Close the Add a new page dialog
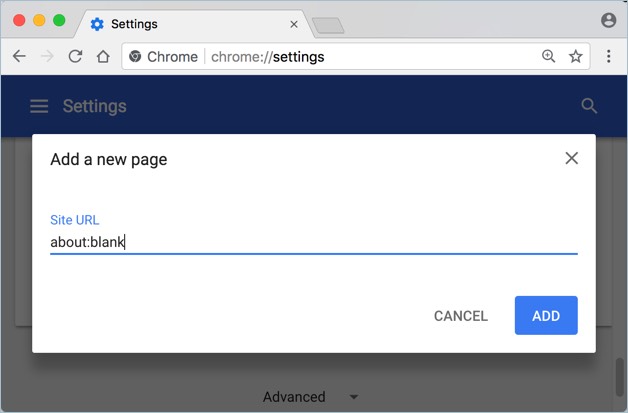This screenshot has height=413, width=628. (572, 158)
